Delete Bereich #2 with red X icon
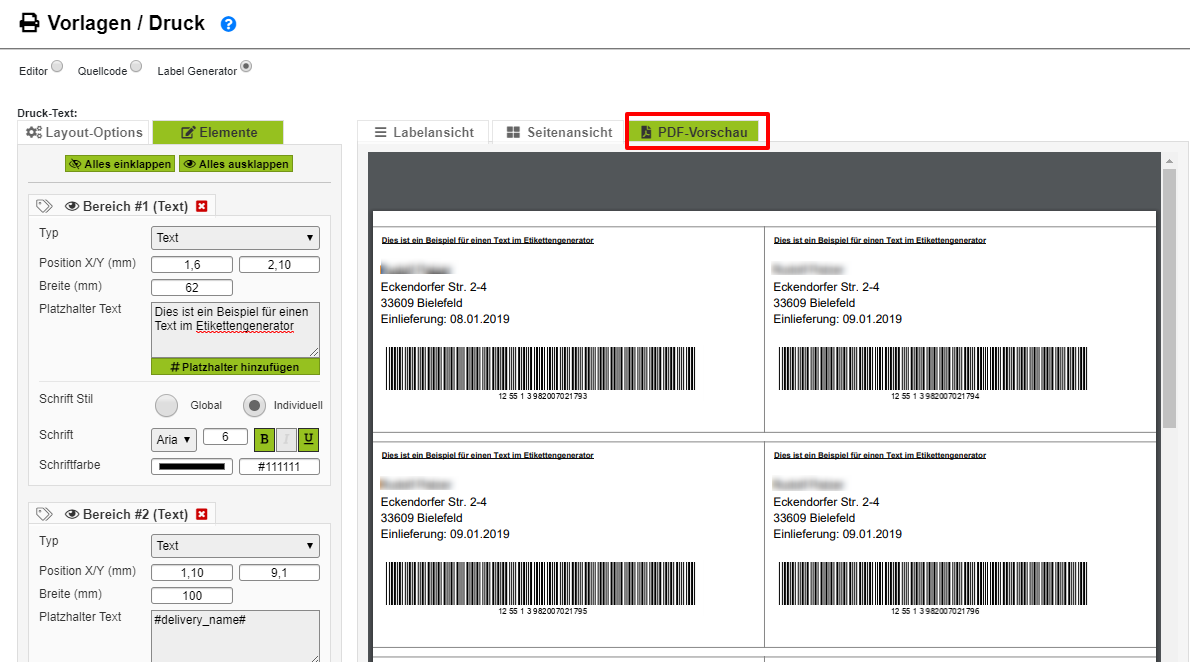Viewport: 1190px width, 662px height. click(x=202, y=515)
